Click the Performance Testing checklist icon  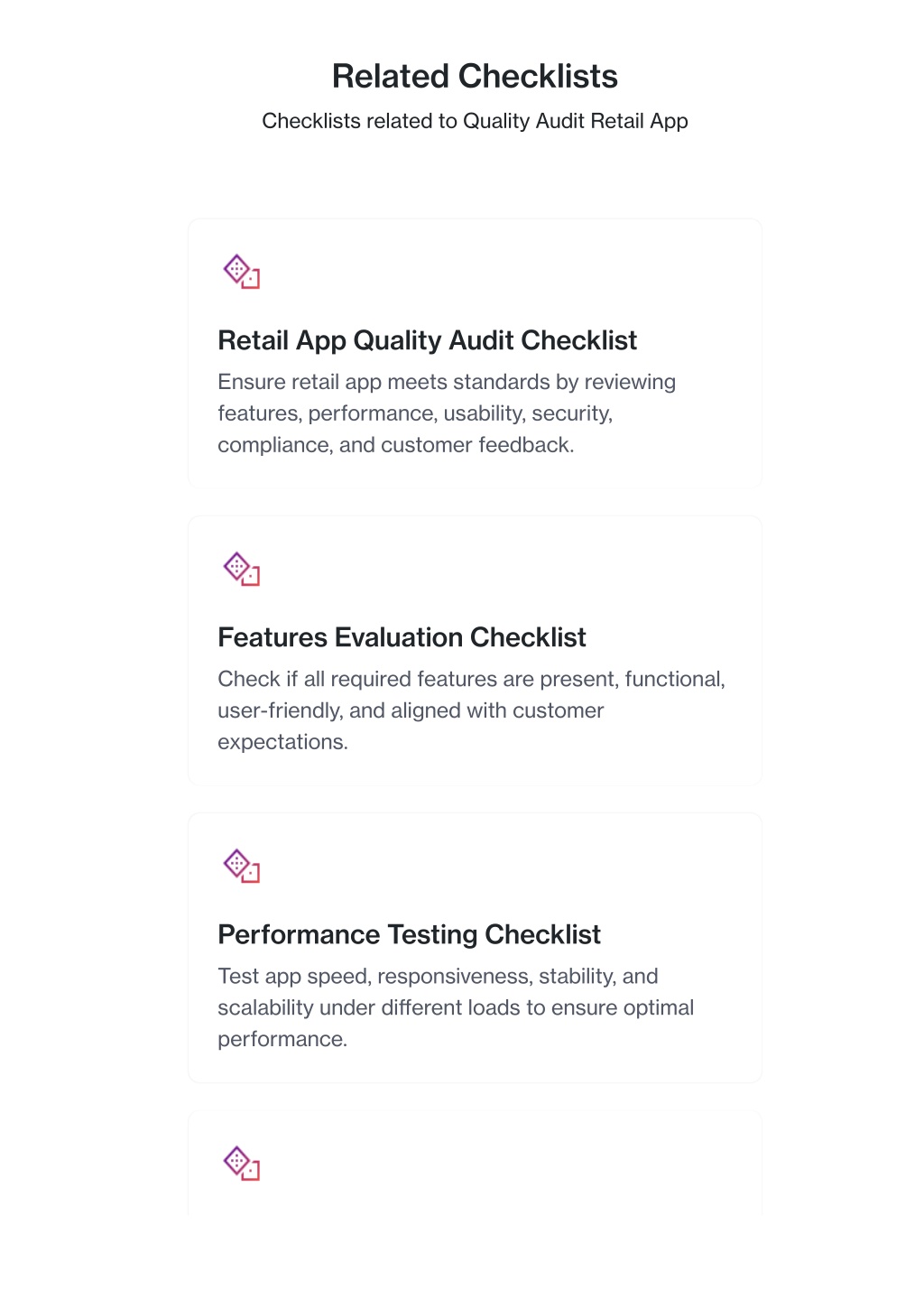tap(242, 866)
